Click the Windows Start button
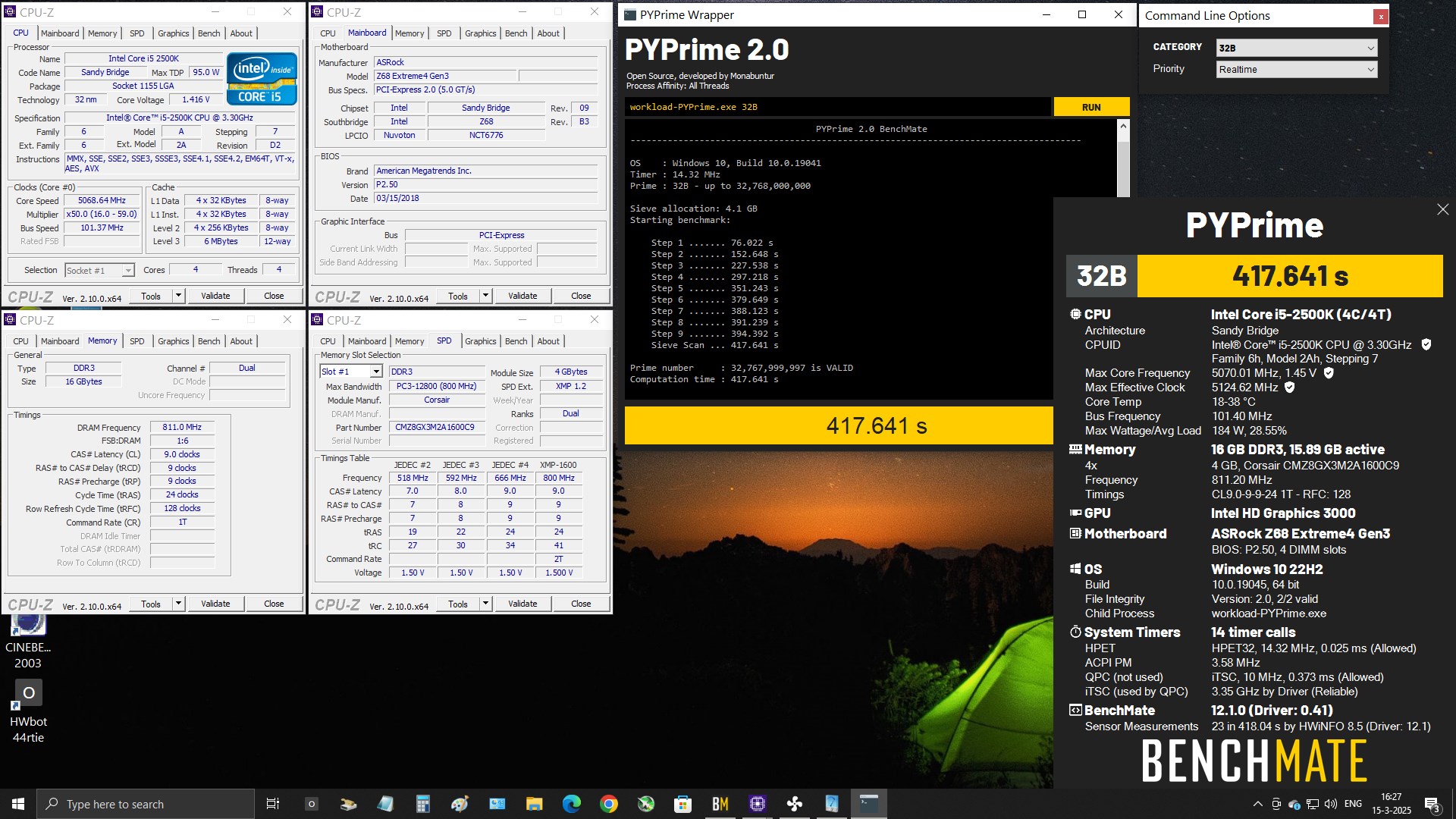 18,804
